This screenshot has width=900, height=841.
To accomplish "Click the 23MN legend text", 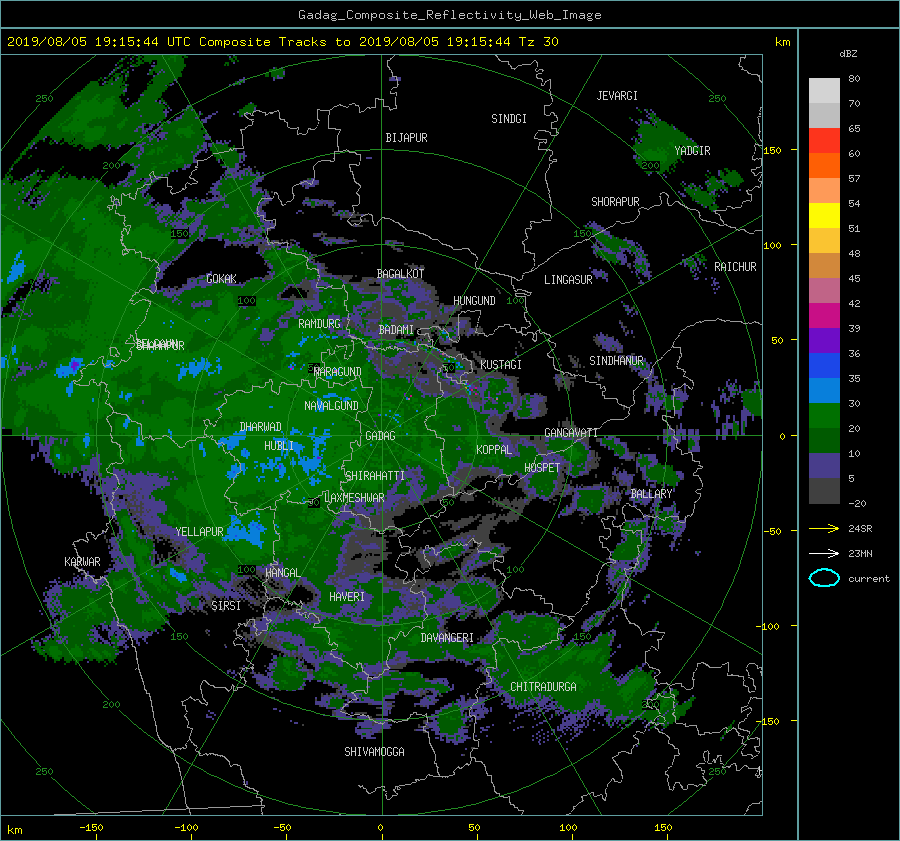I will 860,554.
